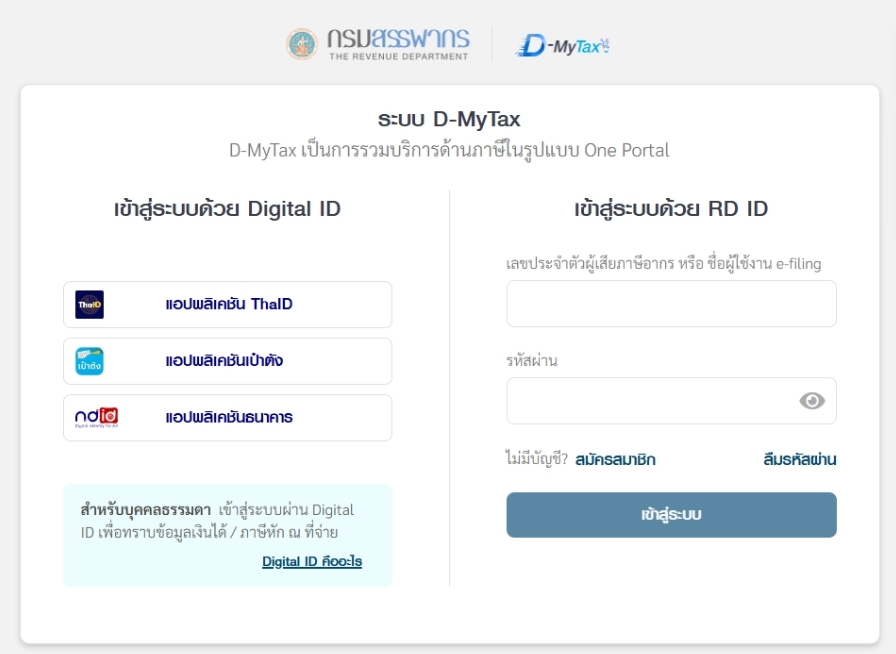Click the NDID logo icon
The height and width of the screenshot is (654, 896).
96,417
